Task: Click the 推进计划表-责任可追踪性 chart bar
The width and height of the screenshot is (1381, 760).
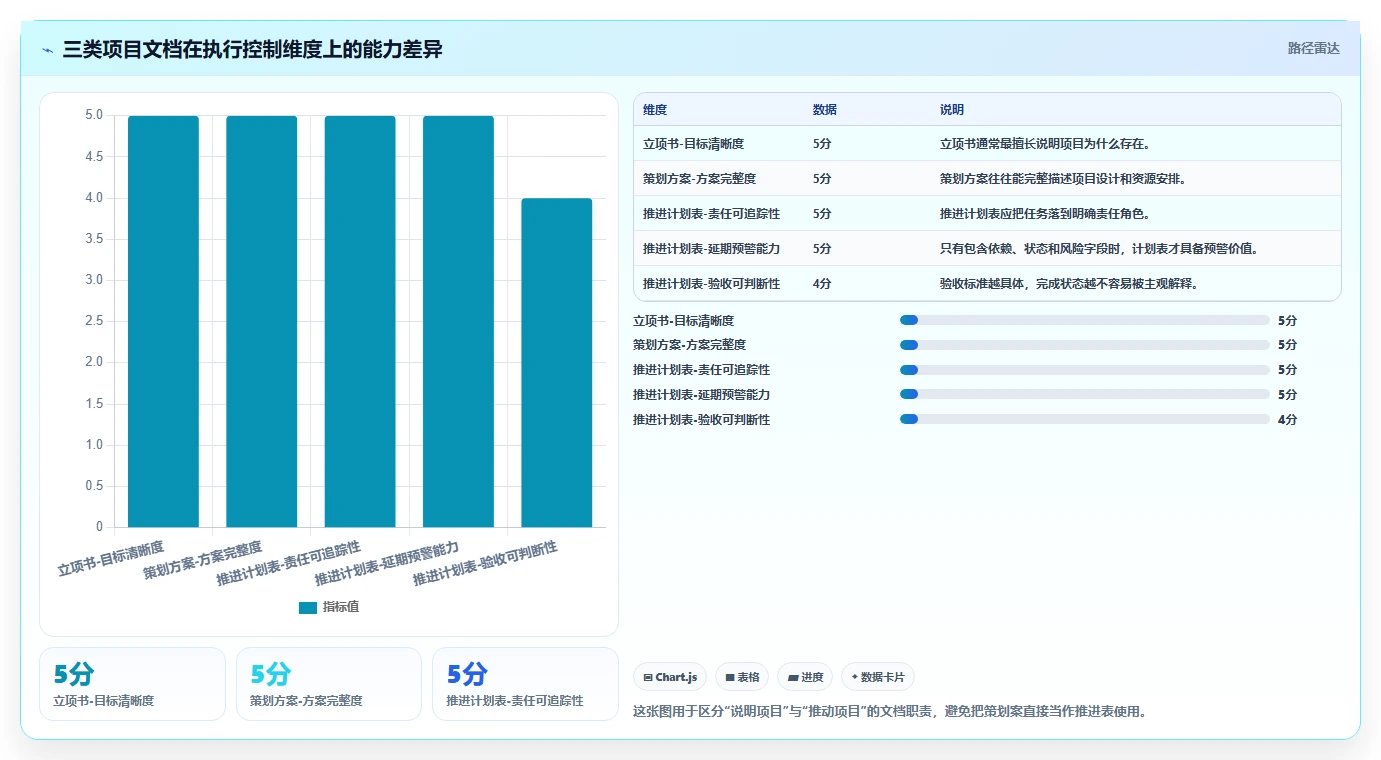Action: (360, 321)
